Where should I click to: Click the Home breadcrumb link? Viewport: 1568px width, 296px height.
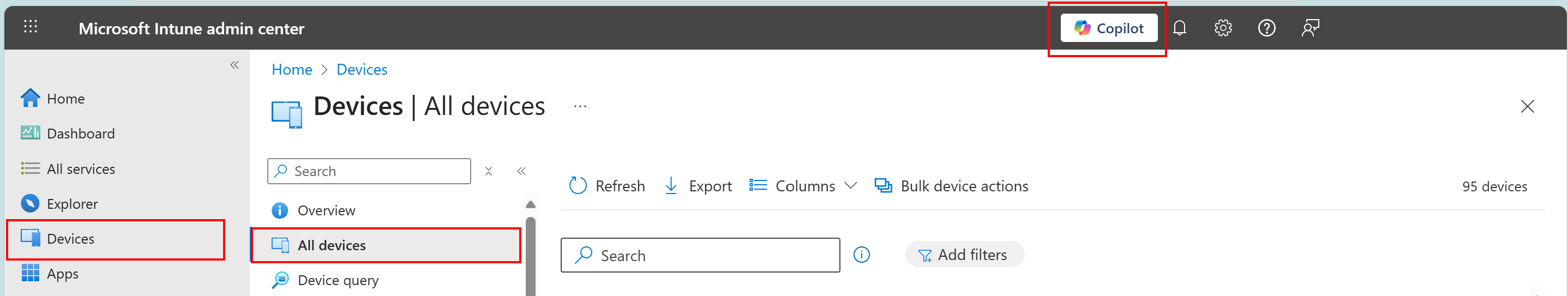click(x=292, y=70)
